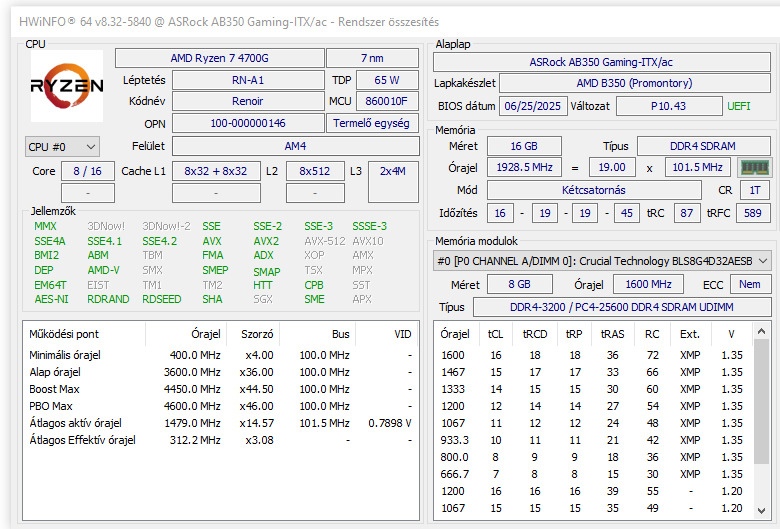Screen dimensions: 780x529
Task: Click the SME feature flag
Action: (314, 299)
